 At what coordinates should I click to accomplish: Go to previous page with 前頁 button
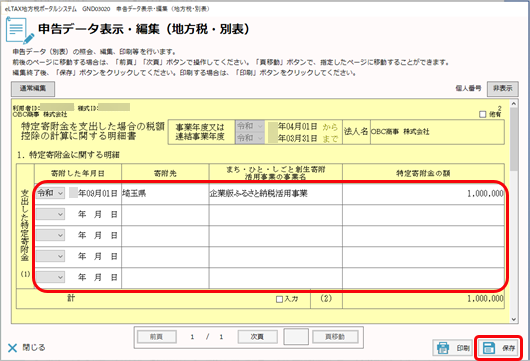pos(156,337)
